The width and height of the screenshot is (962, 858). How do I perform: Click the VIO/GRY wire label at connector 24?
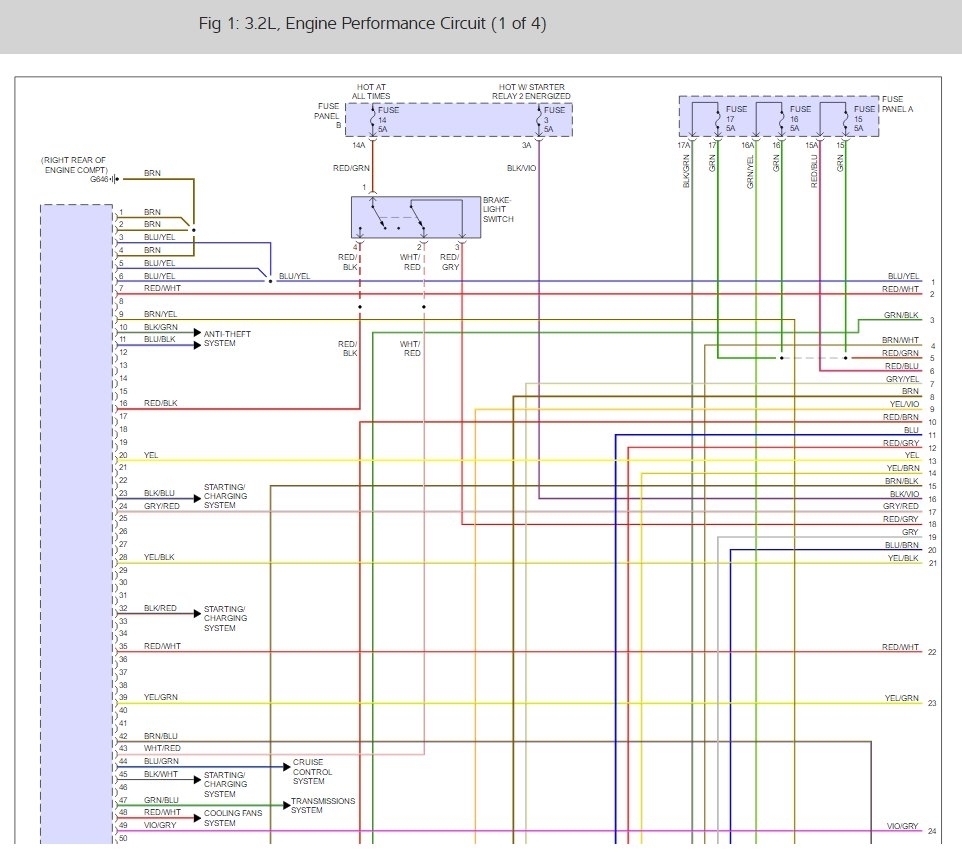coord(902,825)
